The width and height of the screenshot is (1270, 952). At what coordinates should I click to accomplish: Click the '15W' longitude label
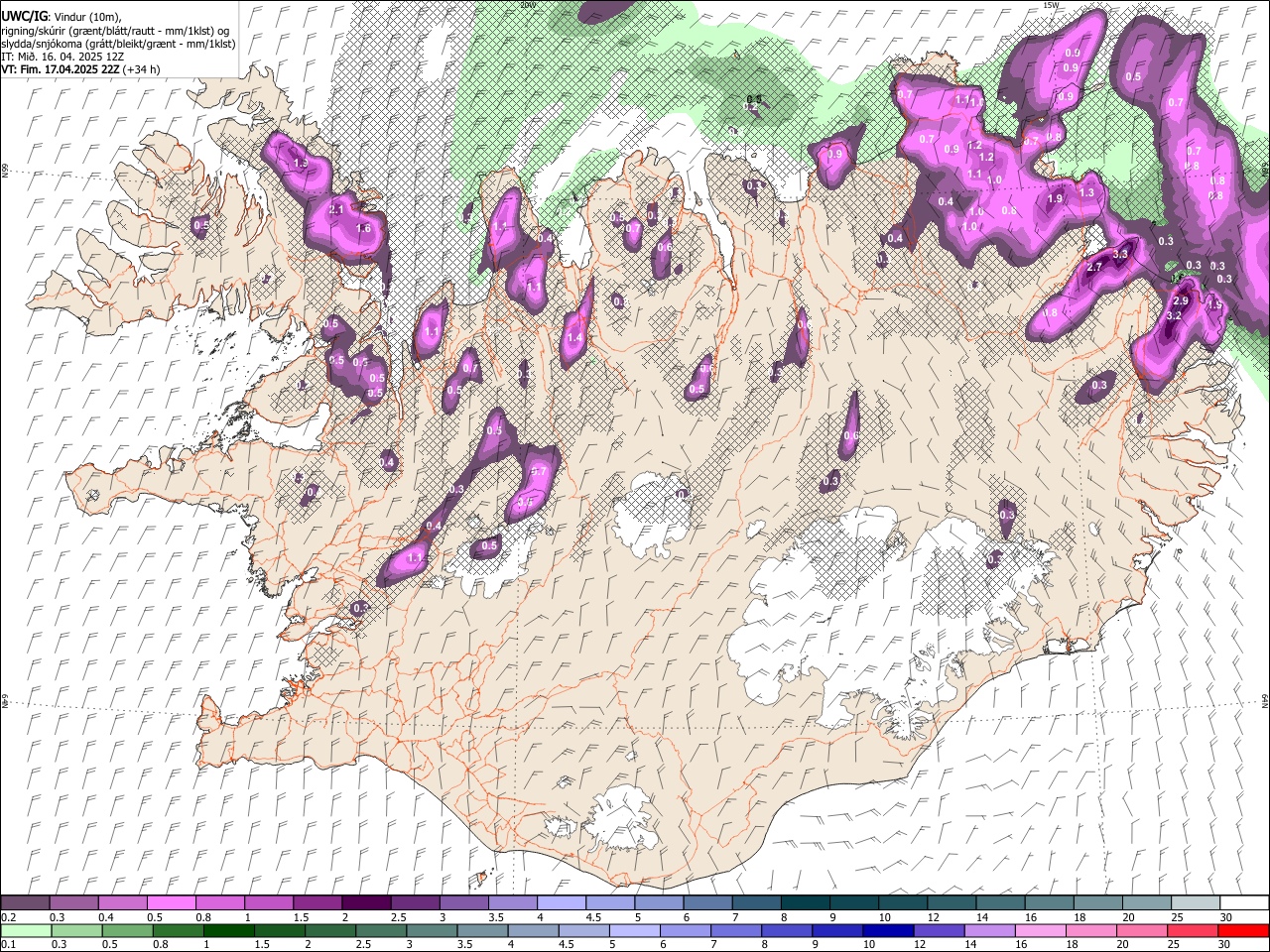(x=1051, y=5)
